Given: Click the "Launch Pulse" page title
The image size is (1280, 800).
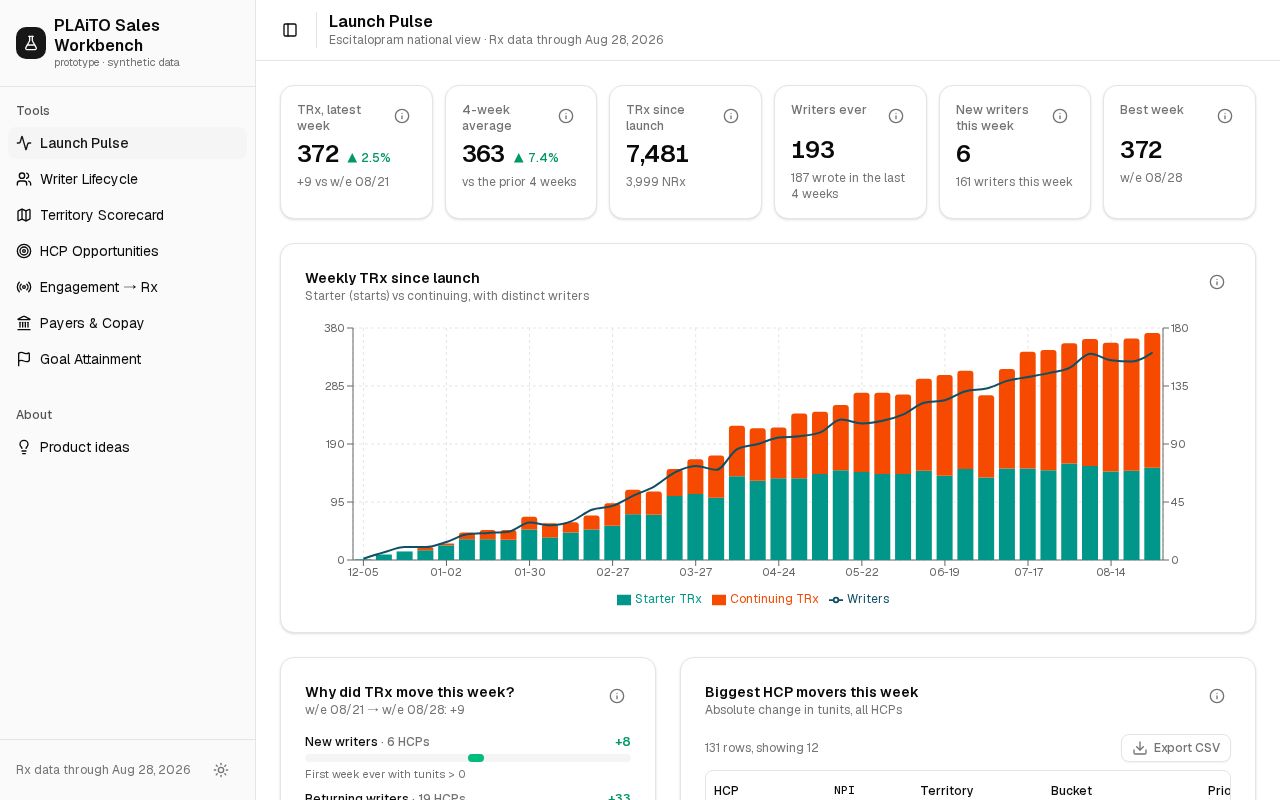Looking at the screenshot, I should click(x=381, y=21).
